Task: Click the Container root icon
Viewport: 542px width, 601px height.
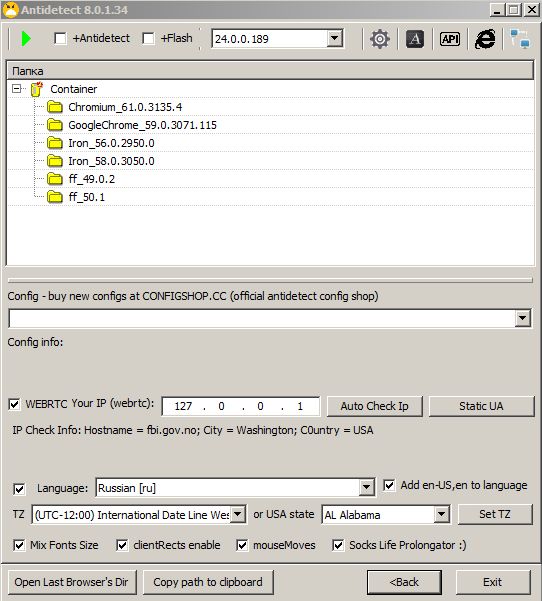Action: 37,89
